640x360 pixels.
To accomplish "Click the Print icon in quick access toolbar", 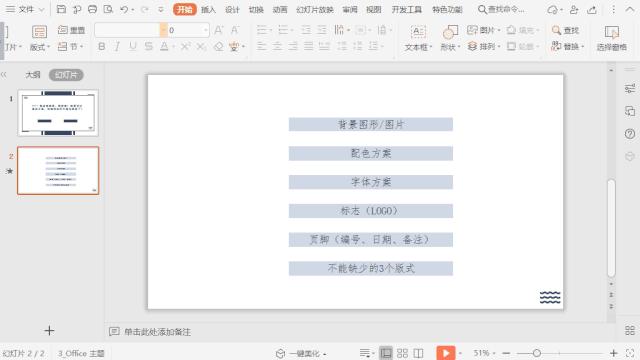I will [x=92, y=9].
